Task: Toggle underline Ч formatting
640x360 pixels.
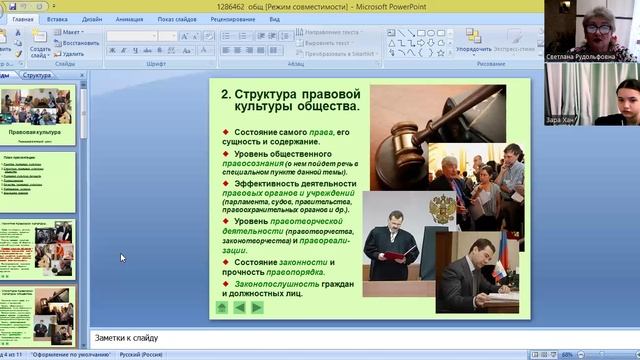Action: click(x=136, y=51)
